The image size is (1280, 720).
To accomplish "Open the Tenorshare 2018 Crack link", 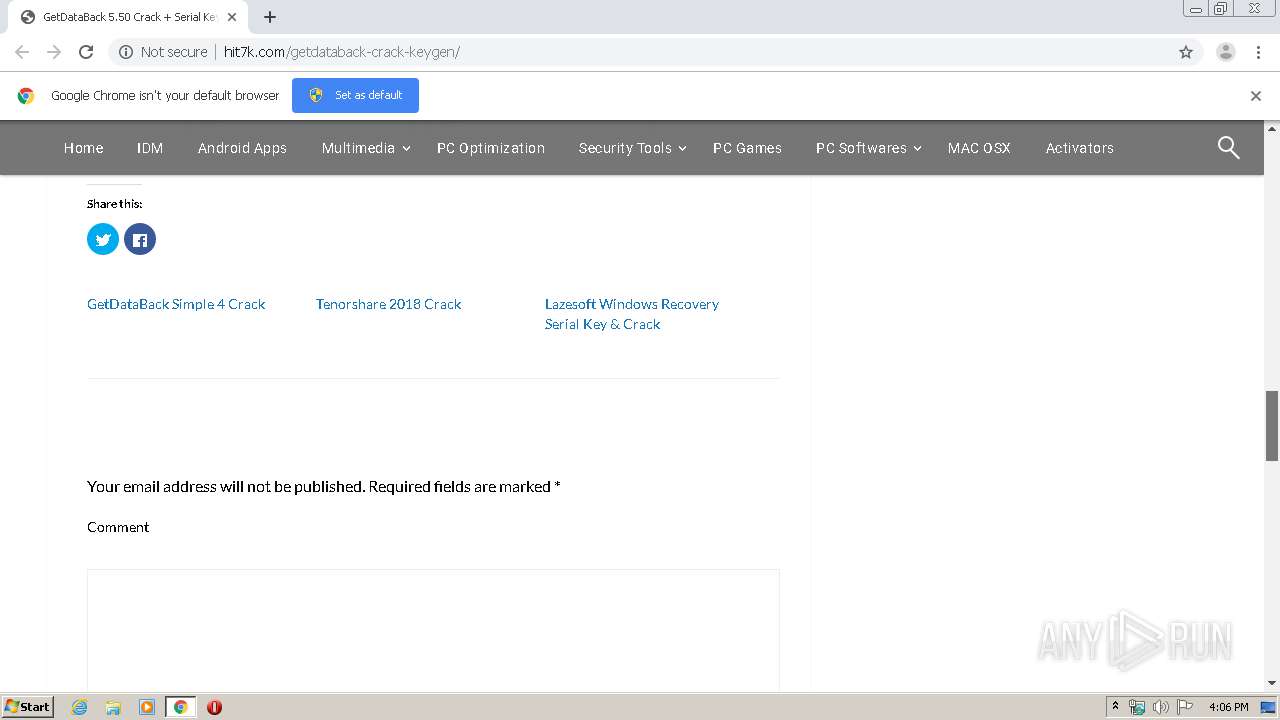I will [389, 304].
